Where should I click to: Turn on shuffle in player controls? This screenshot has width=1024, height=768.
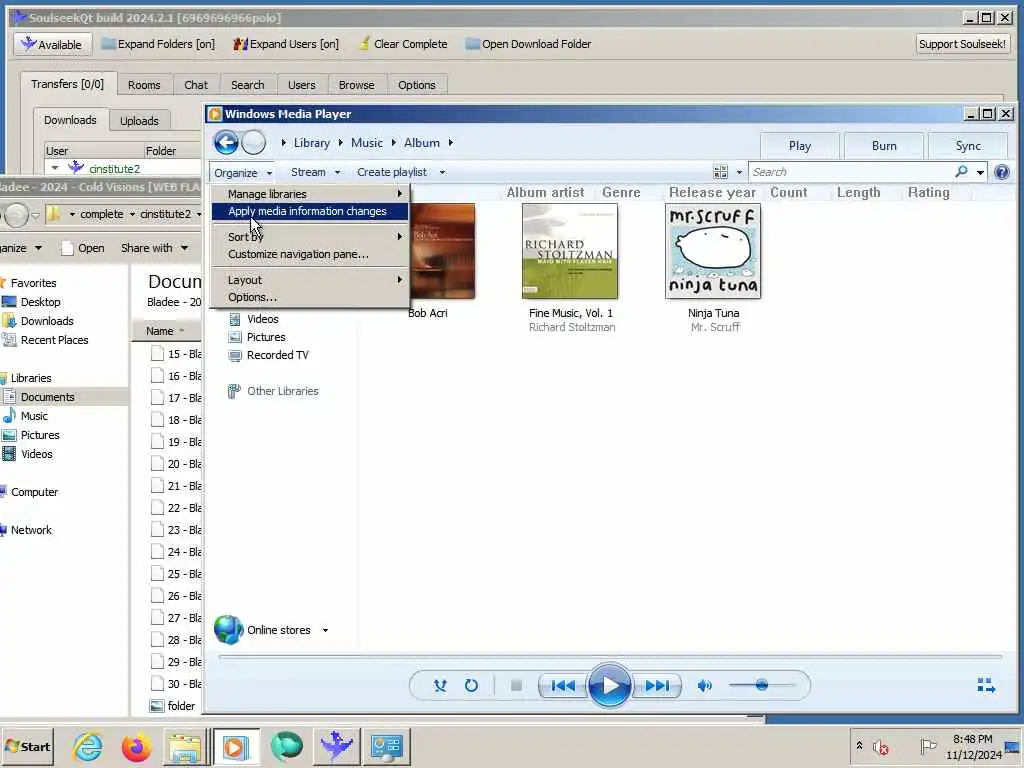click(440, 686)
